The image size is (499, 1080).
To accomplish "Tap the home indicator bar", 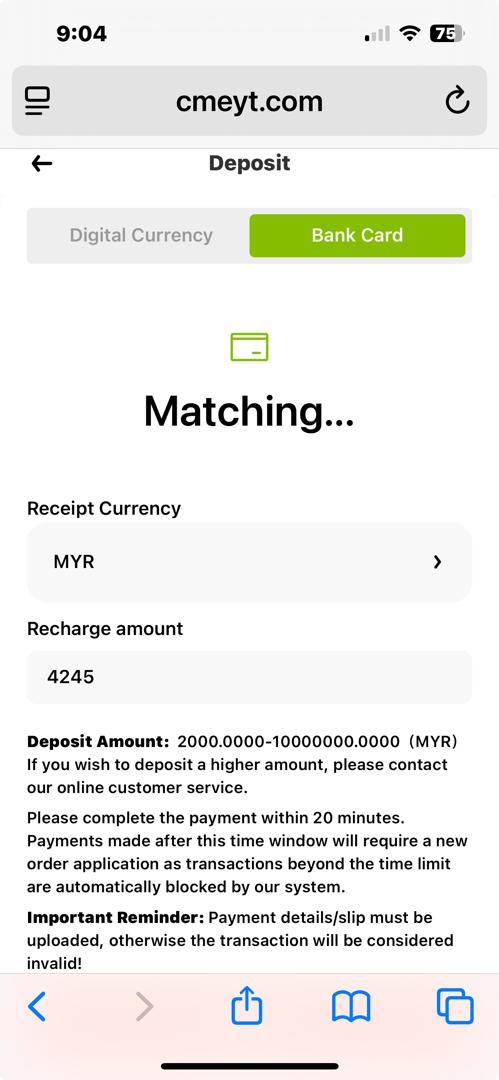I will 250,1066.
